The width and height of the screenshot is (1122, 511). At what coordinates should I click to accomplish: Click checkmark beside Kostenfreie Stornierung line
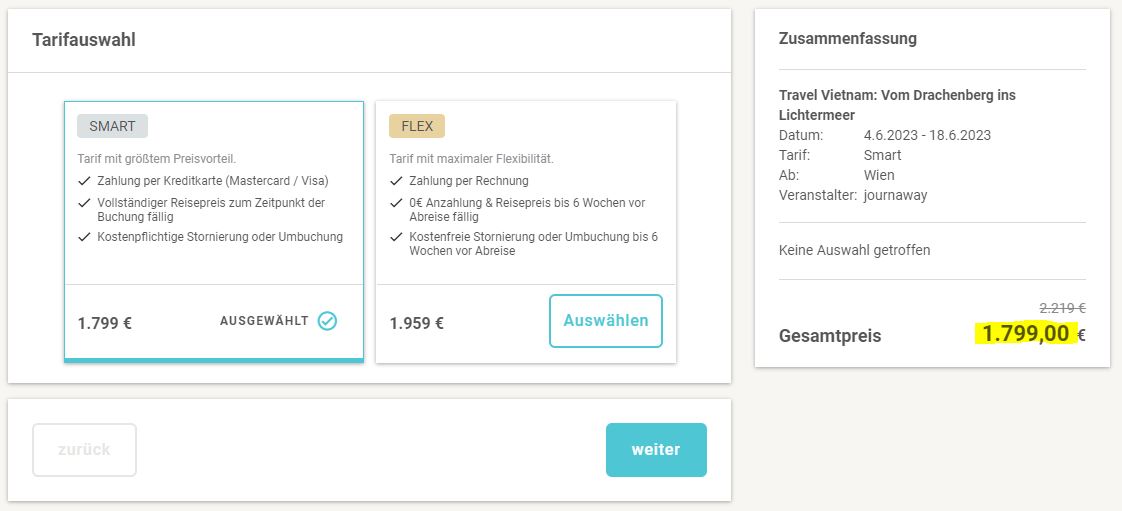coord(396,237)
